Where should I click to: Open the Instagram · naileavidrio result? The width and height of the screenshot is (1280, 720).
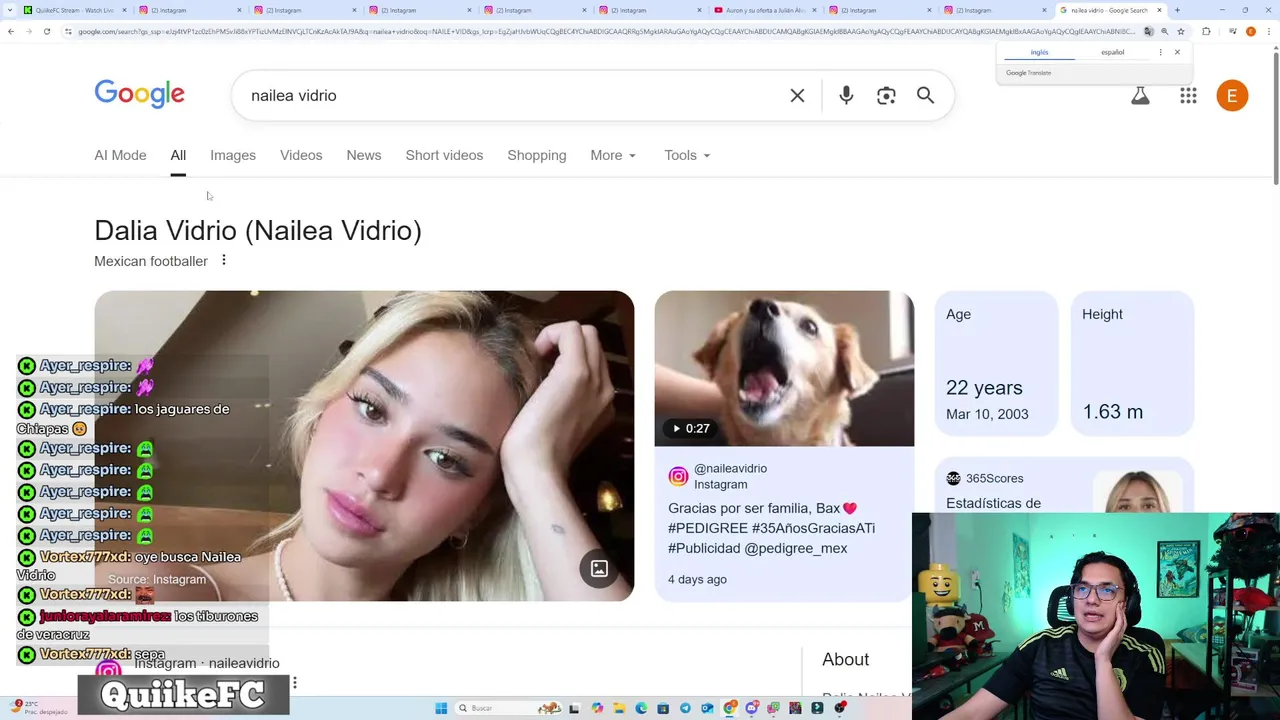pos(207,663)
